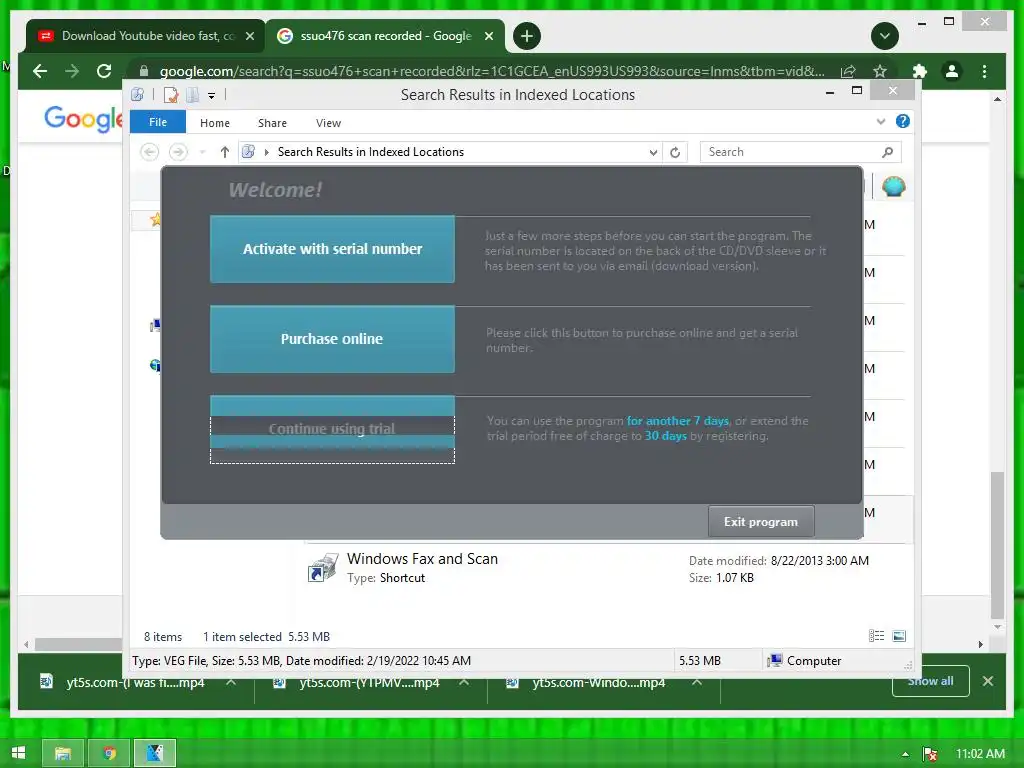
Task: Click the Windows Fax and Scan shortcut icon
Action: pyautogui.click(x=323, y=568)
